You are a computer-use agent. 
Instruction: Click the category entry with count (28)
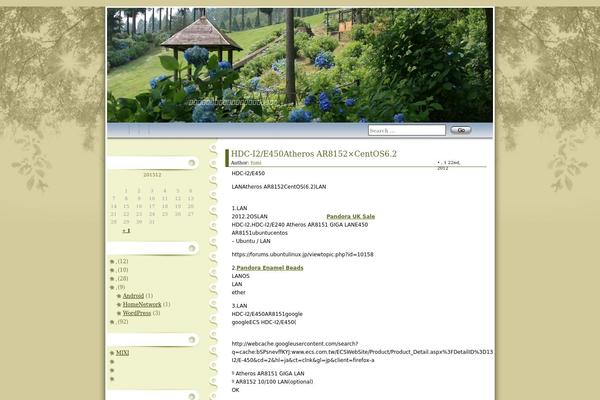click(x=122, y=278)
